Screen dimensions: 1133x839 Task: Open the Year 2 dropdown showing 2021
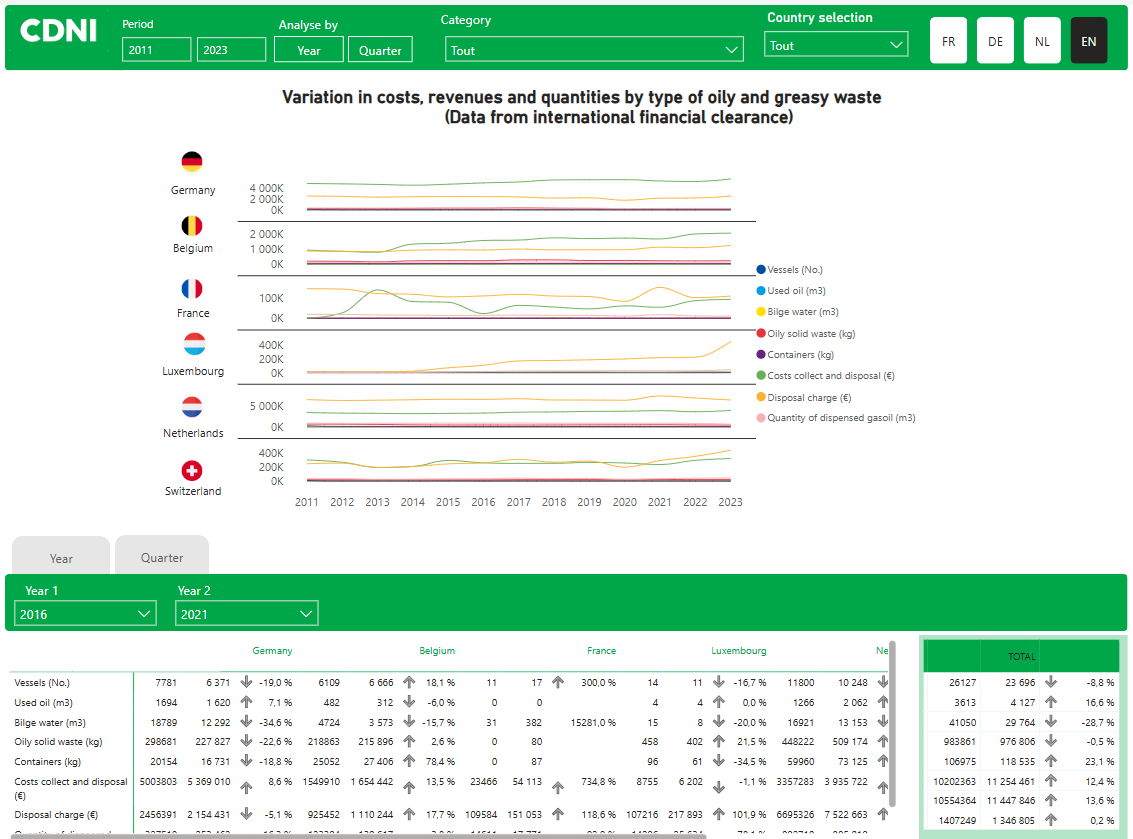pos(246,614)
